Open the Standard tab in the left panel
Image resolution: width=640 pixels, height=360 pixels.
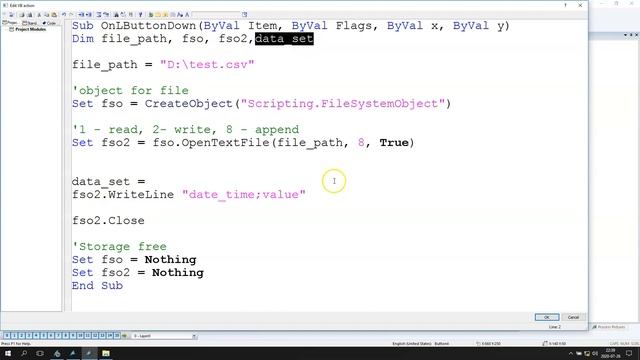30,23
